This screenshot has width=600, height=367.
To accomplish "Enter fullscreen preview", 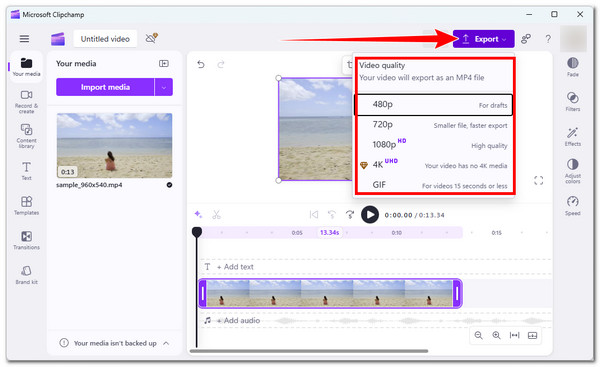I will coord(538,181).
